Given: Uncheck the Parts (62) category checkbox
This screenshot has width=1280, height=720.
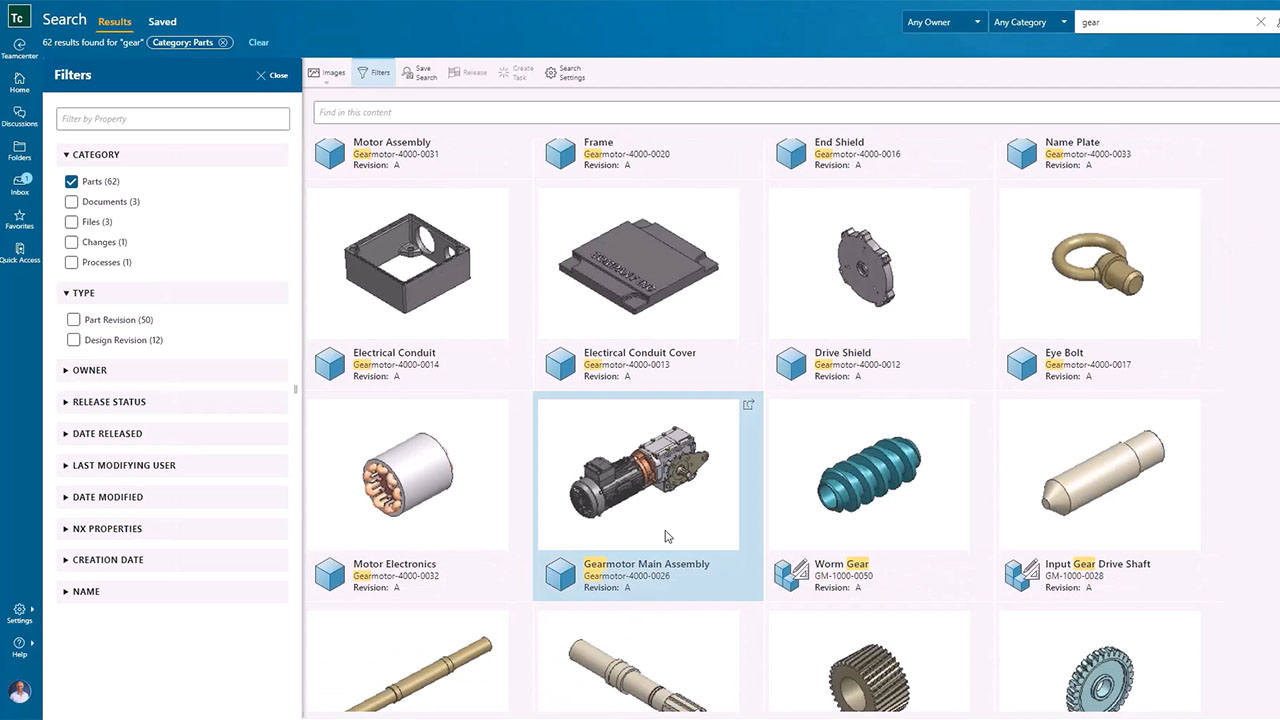Looking at the screenshot, I should pyautogui.click(x=71, y=182).
